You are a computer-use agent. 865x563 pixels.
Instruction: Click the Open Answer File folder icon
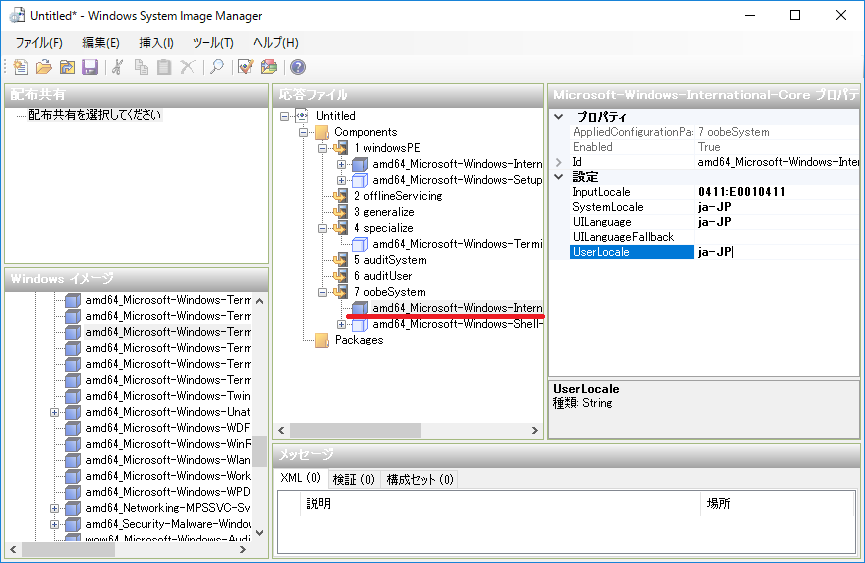click(44, 67)
